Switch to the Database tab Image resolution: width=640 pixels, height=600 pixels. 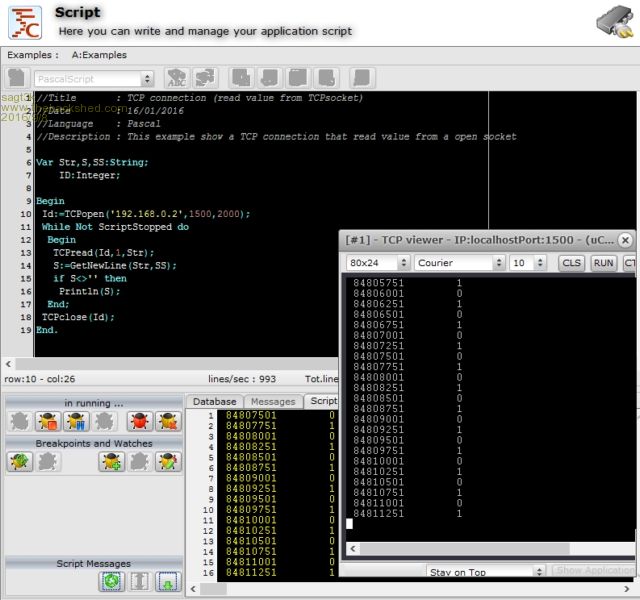point(214,401)
